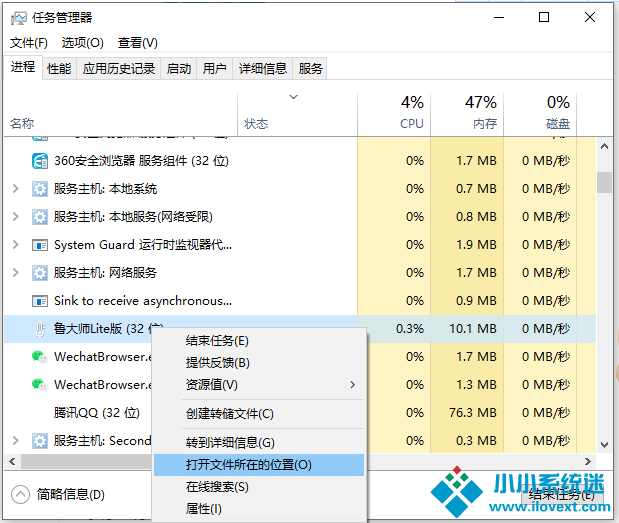
Task: Click the gear icon for 服务主机: 网络服务
Action: point(40,273)
